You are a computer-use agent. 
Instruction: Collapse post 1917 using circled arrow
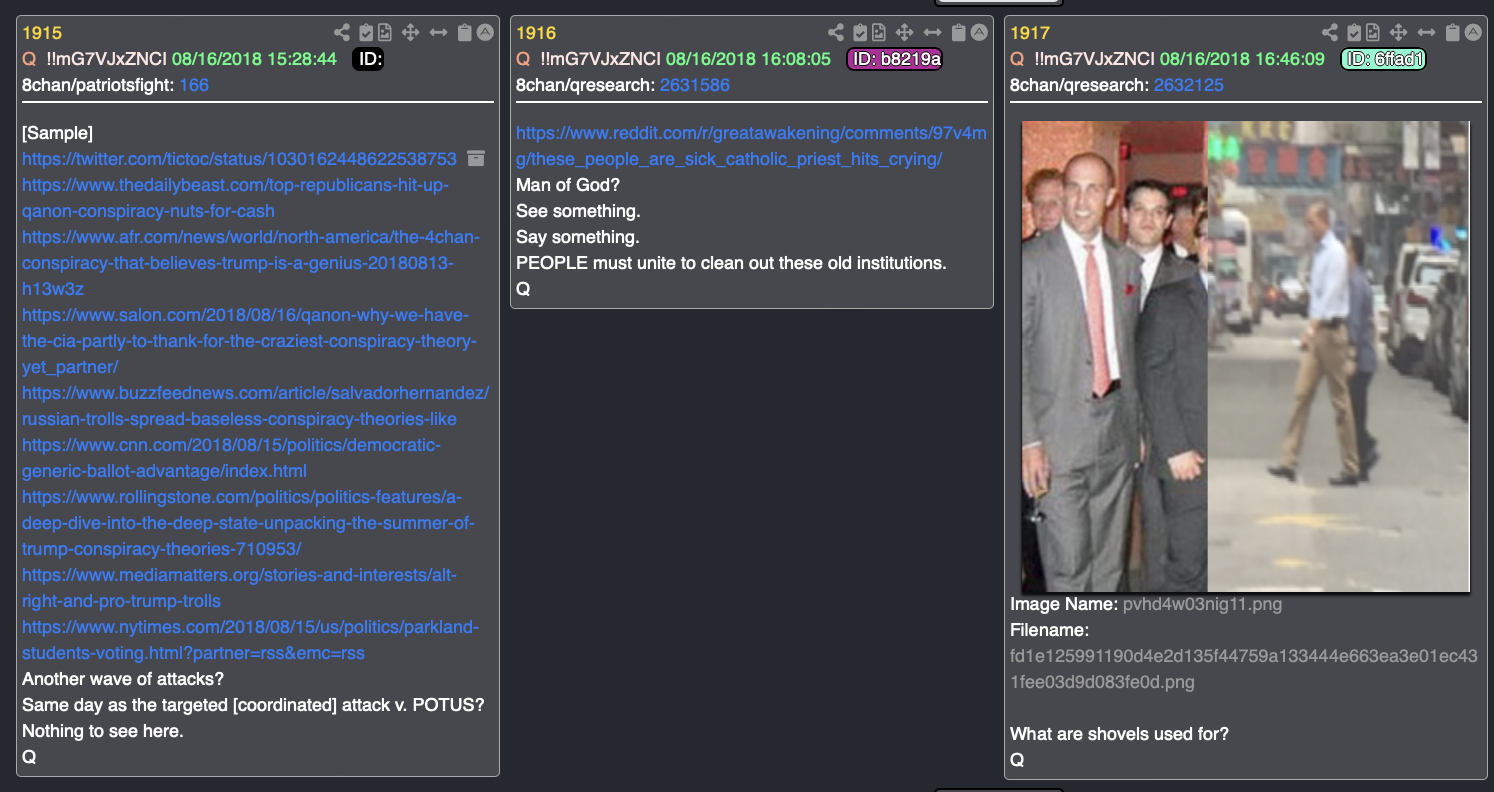[x=1473, y=33]
